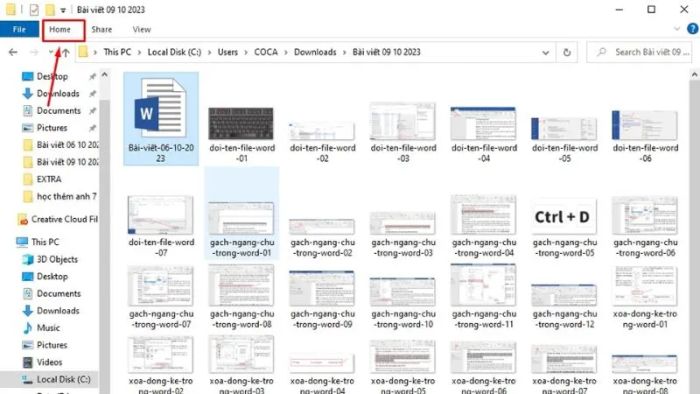
Task: Expand the address bar history dropdown
Action: pos(546,53)
